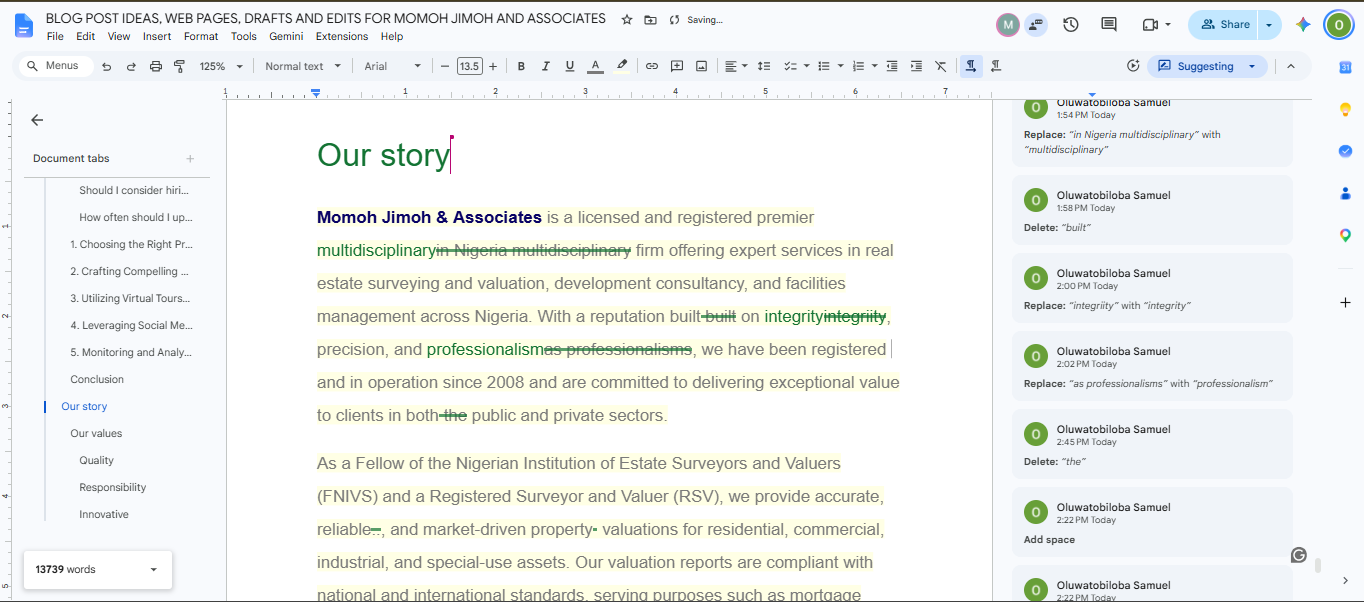Click the Grammarly icon near the comments
This screenshot has width=1364, height=602.
pos(1299,555)
